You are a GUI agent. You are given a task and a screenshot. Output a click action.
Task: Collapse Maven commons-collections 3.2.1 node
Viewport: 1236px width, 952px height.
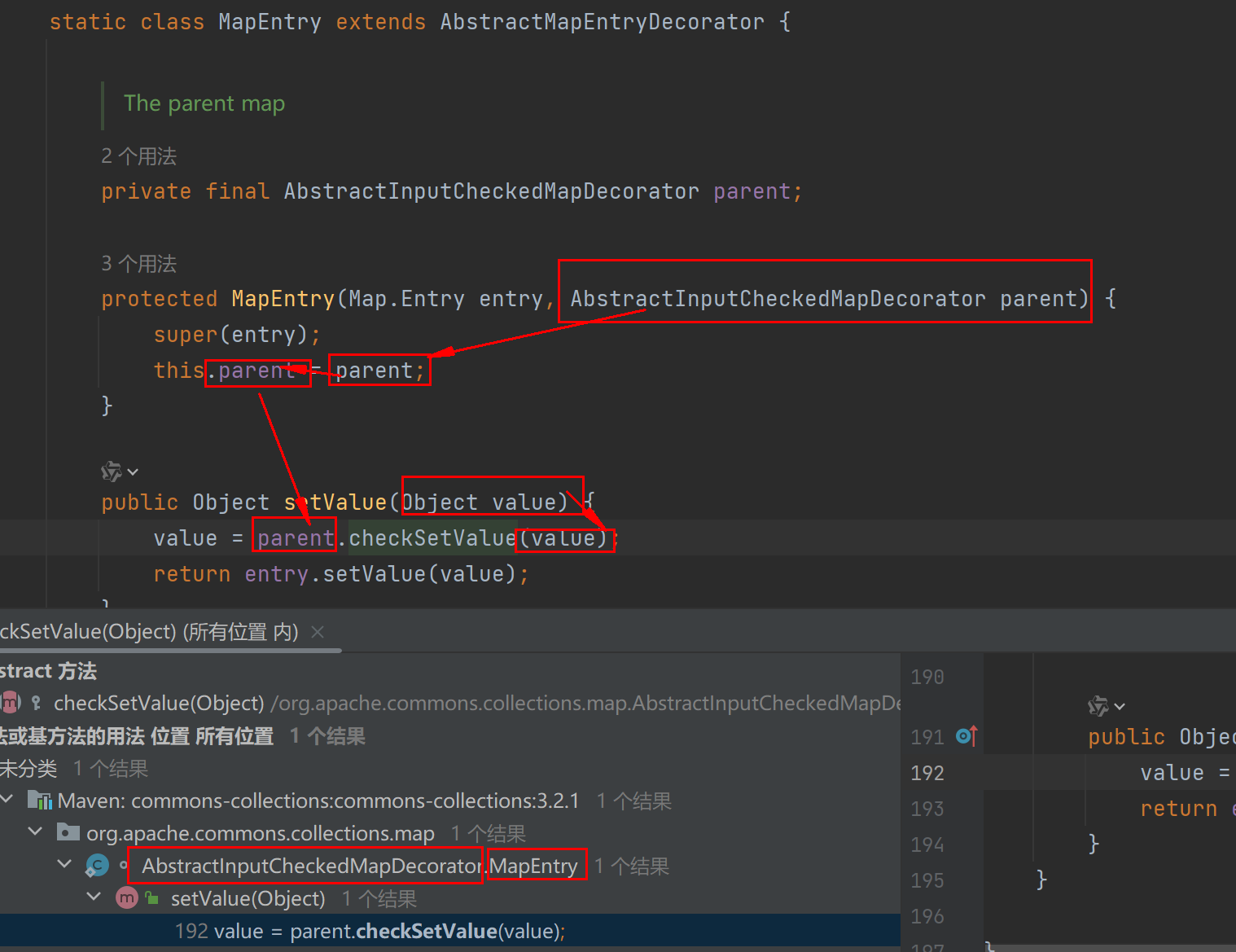7,800
